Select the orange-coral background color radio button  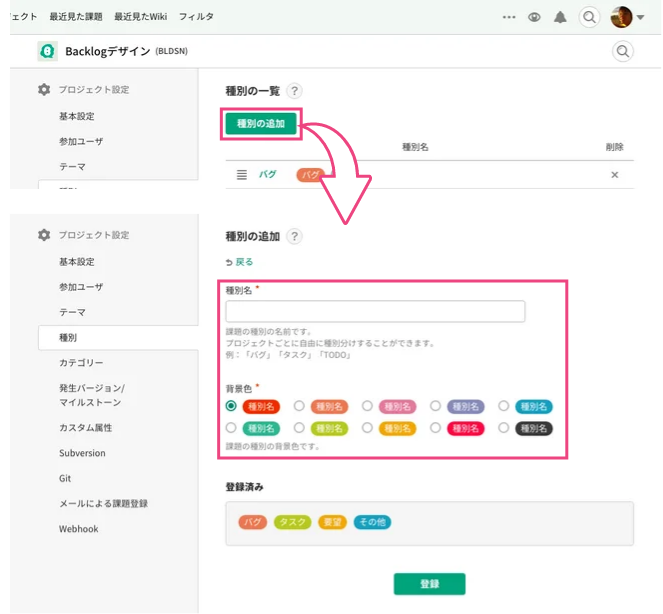[x=299, y=406]
